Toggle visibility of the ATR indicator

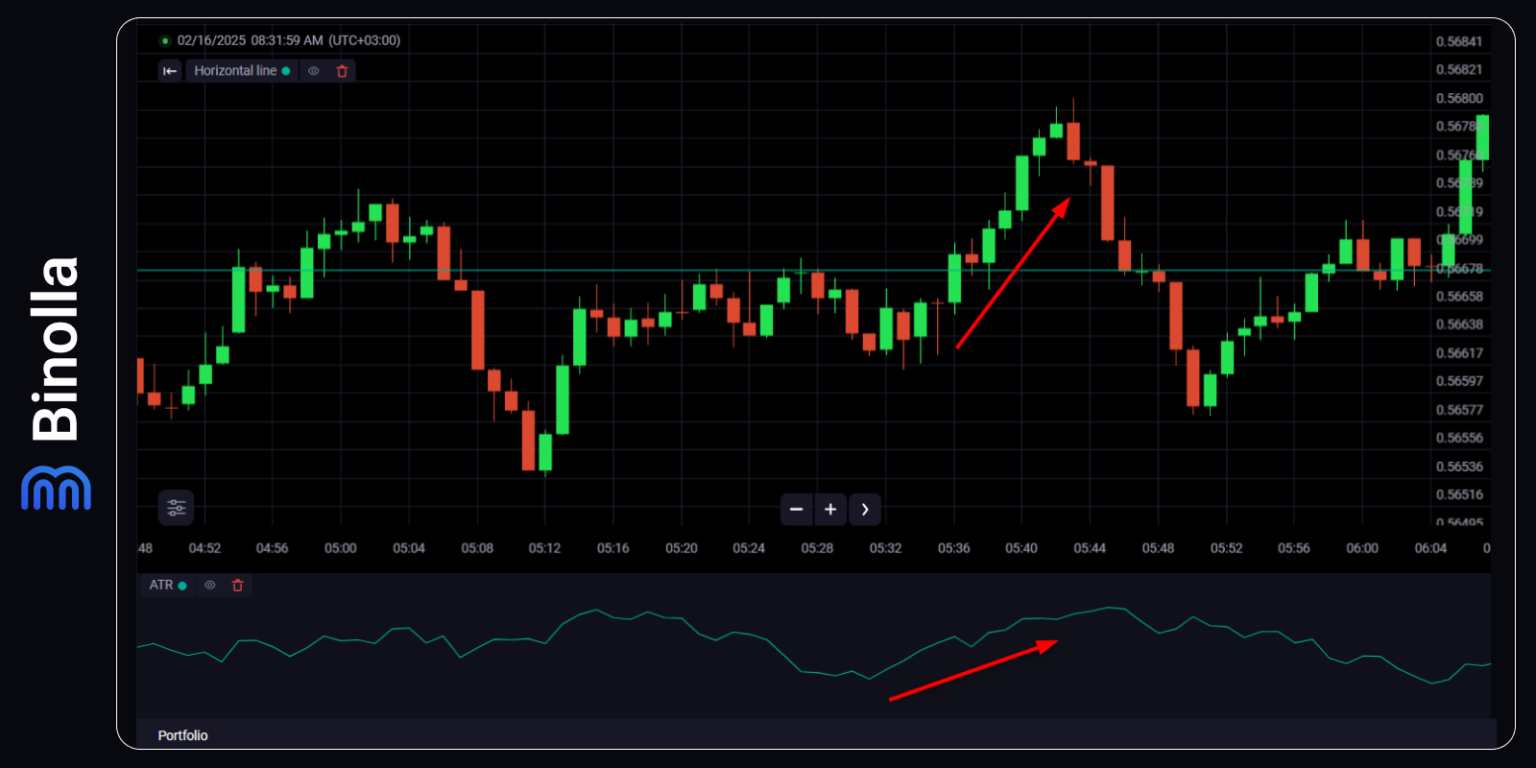[x=210, y=585]
